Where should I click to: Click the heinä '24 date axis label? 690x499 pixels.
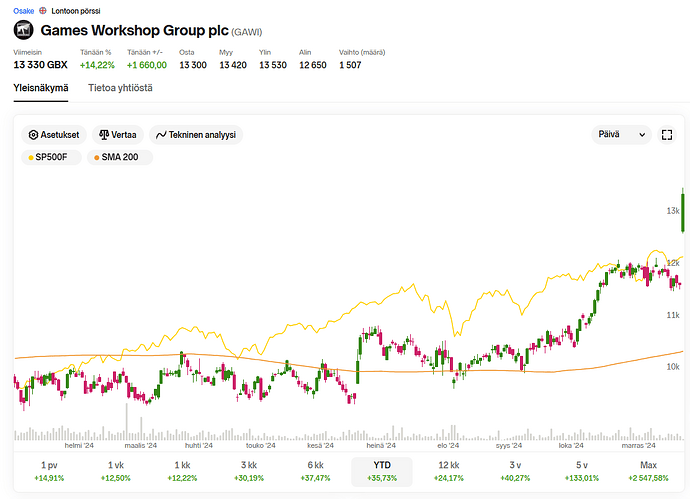381,445
